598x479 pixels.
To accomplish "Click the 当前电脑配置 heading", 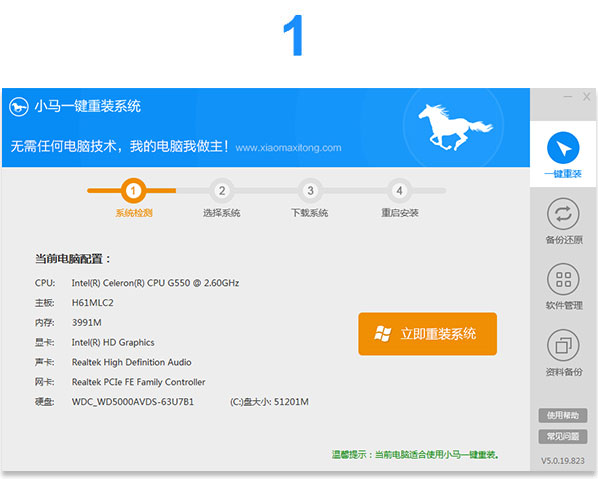I will tap(72, 259).
